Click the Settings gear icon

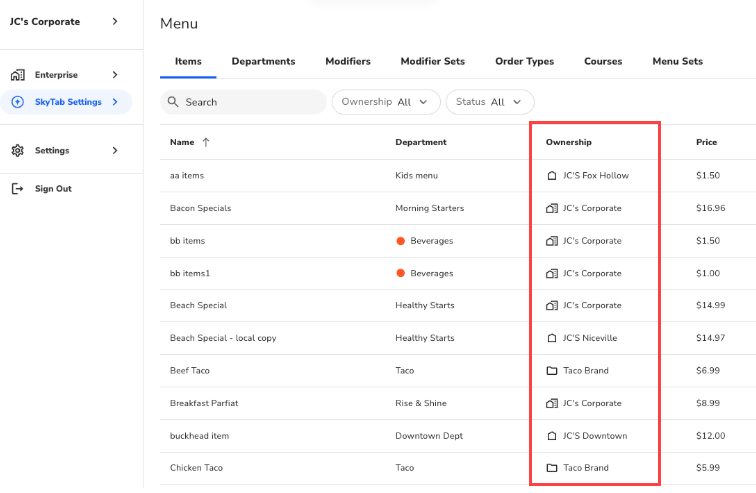point(17,151)
